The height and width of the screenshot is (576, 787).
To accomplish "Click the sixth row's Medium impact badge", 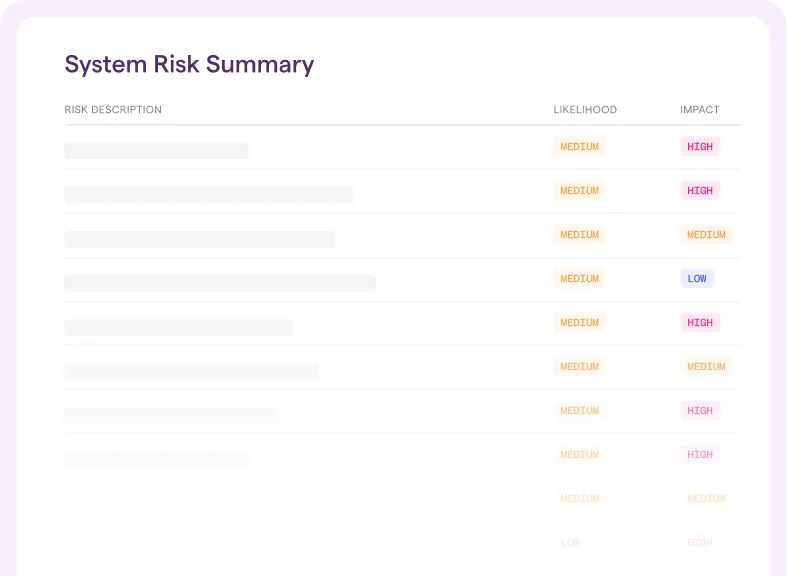I will click(x=706, y=367).
